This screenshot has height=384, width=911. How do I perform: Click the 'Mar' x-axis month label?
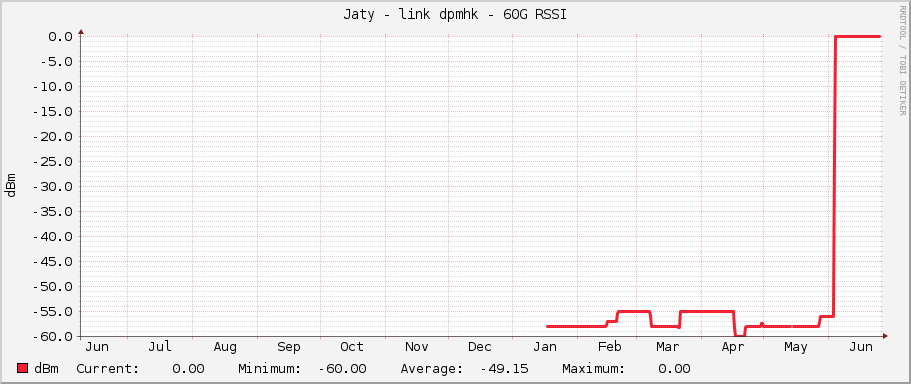668,347
